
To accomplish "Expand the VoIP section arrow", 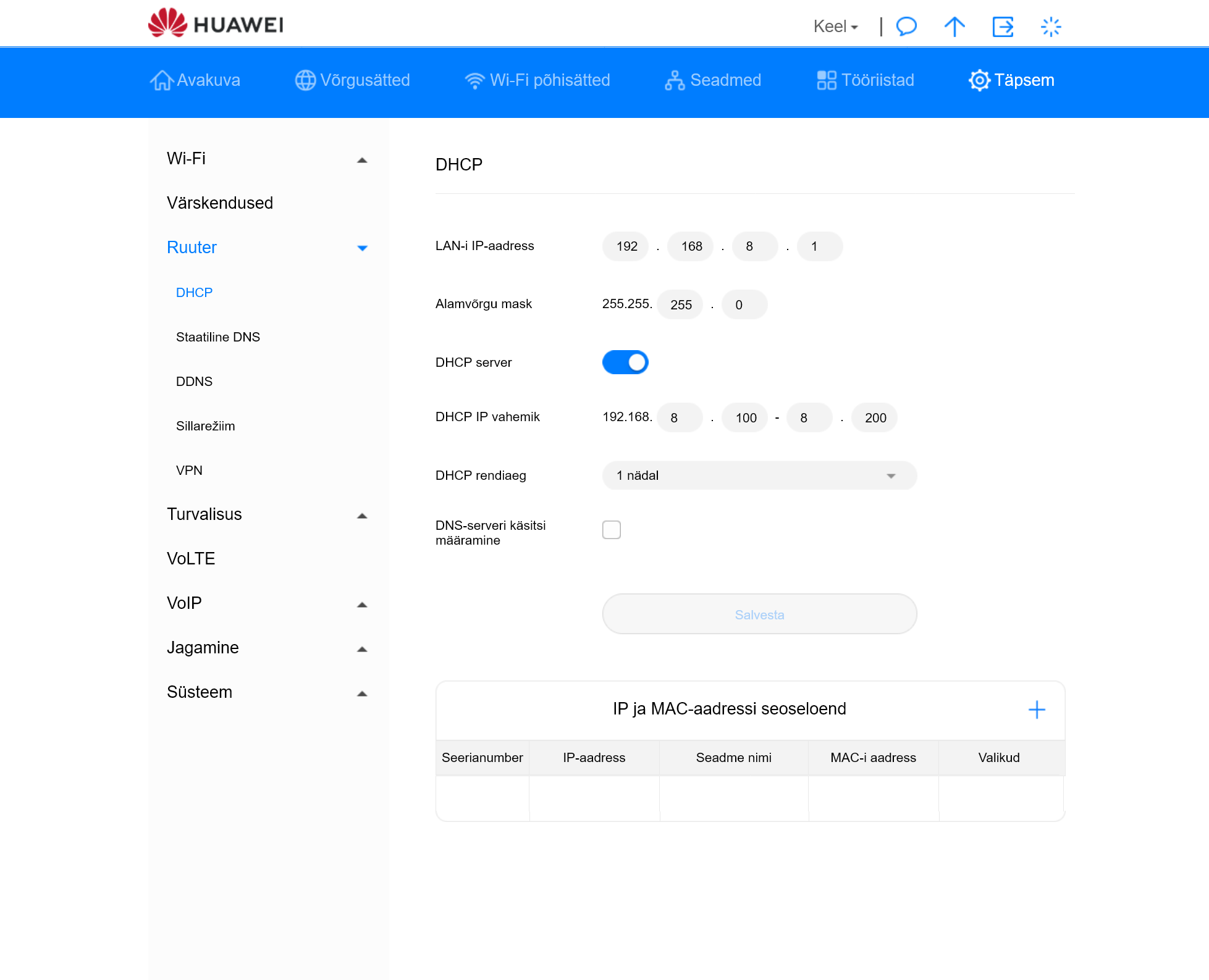I will click(362, 605).
